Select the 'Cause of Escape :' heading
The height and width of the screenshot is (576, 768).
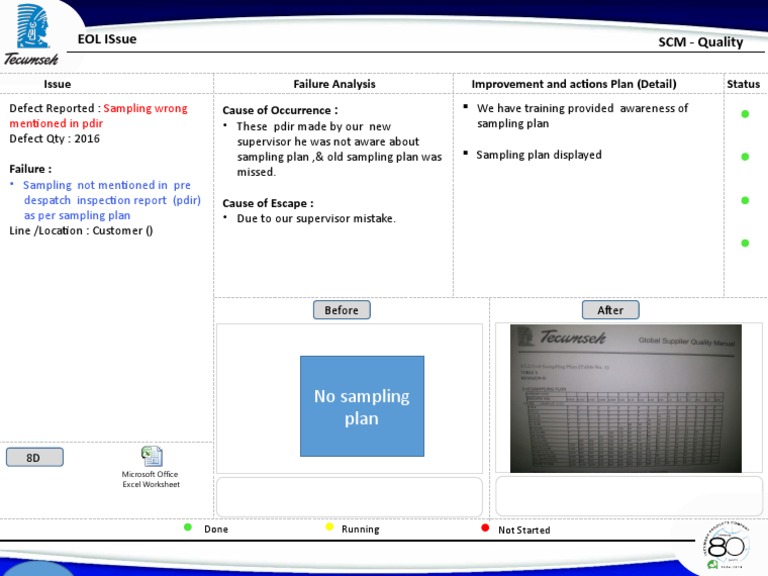(268, 203)
